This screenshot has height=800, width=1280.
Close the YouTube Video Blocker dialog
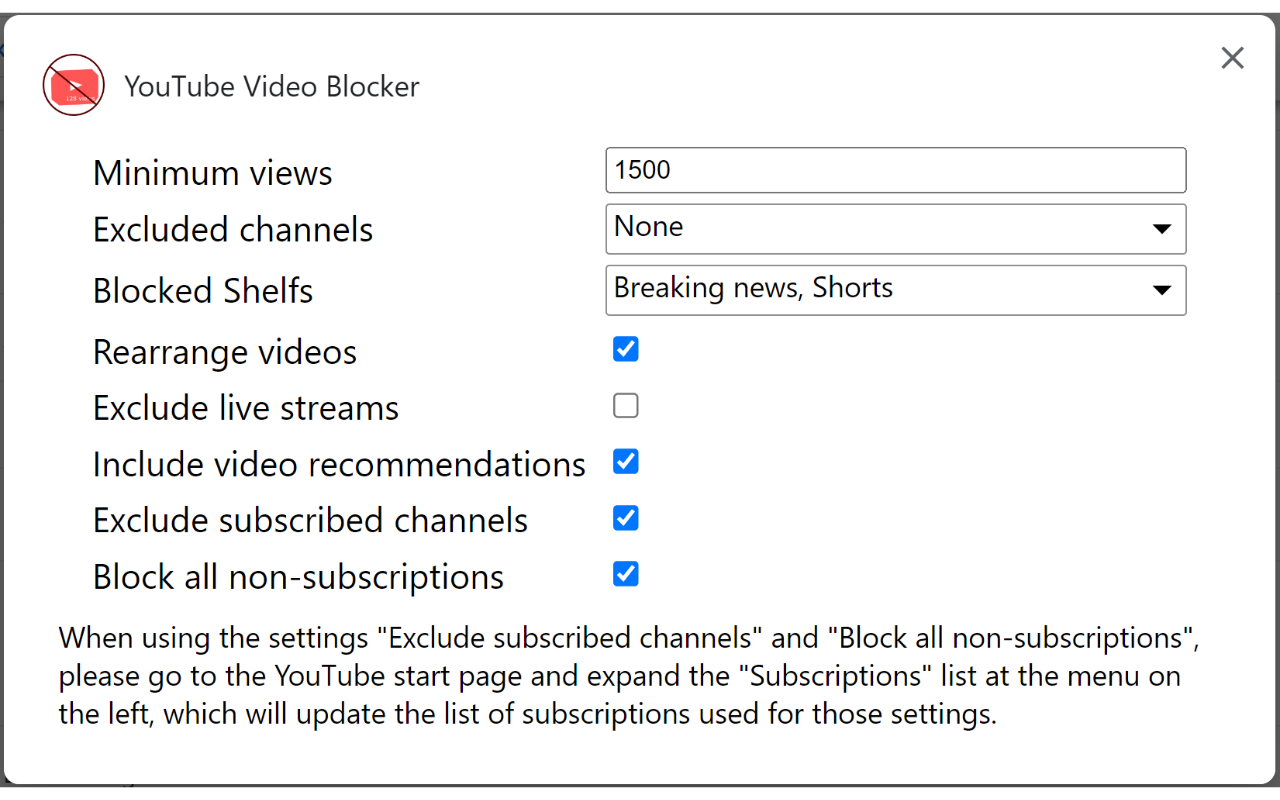point(1232,58)
